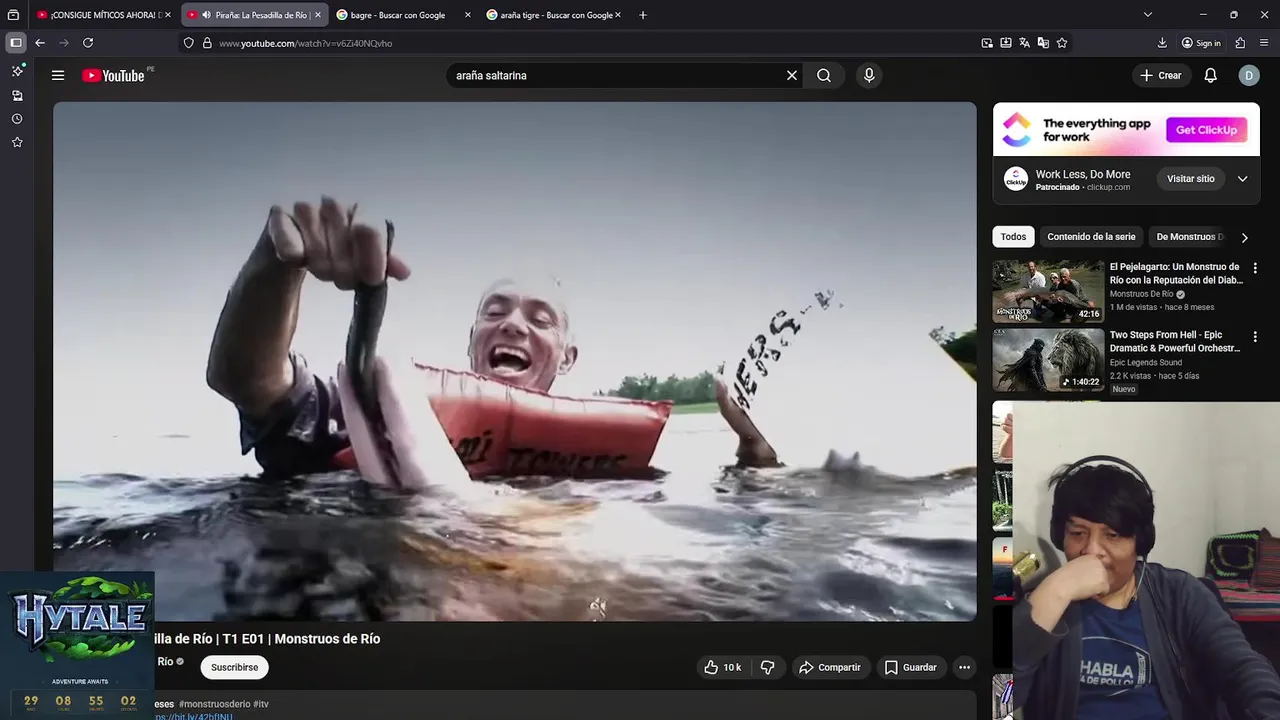
Task: Toggle the browser sidebar button
Action: tap(16, 43)
